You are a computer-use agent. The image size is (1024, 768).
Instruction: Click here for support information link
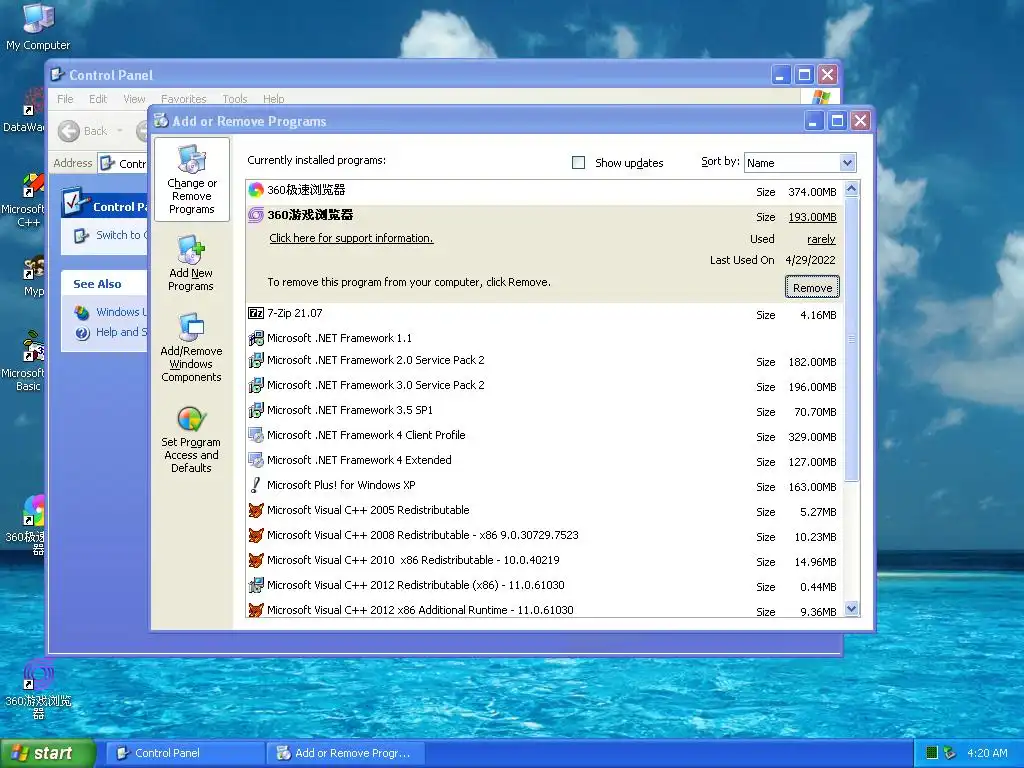[351, 238]
